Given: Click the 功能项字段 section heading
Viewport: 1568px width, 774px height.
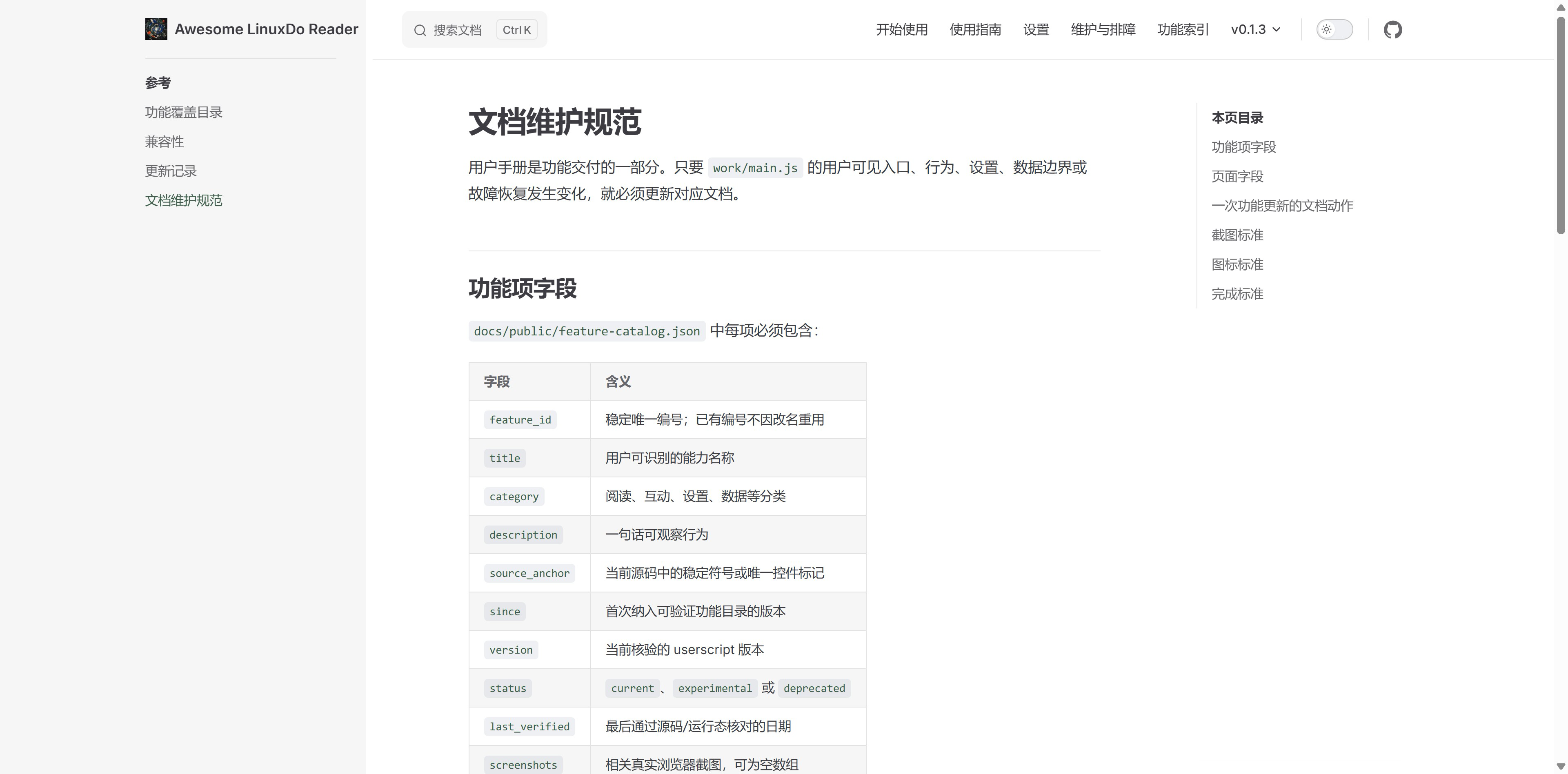Looking at the screenshot, I should tap(522, 288).
